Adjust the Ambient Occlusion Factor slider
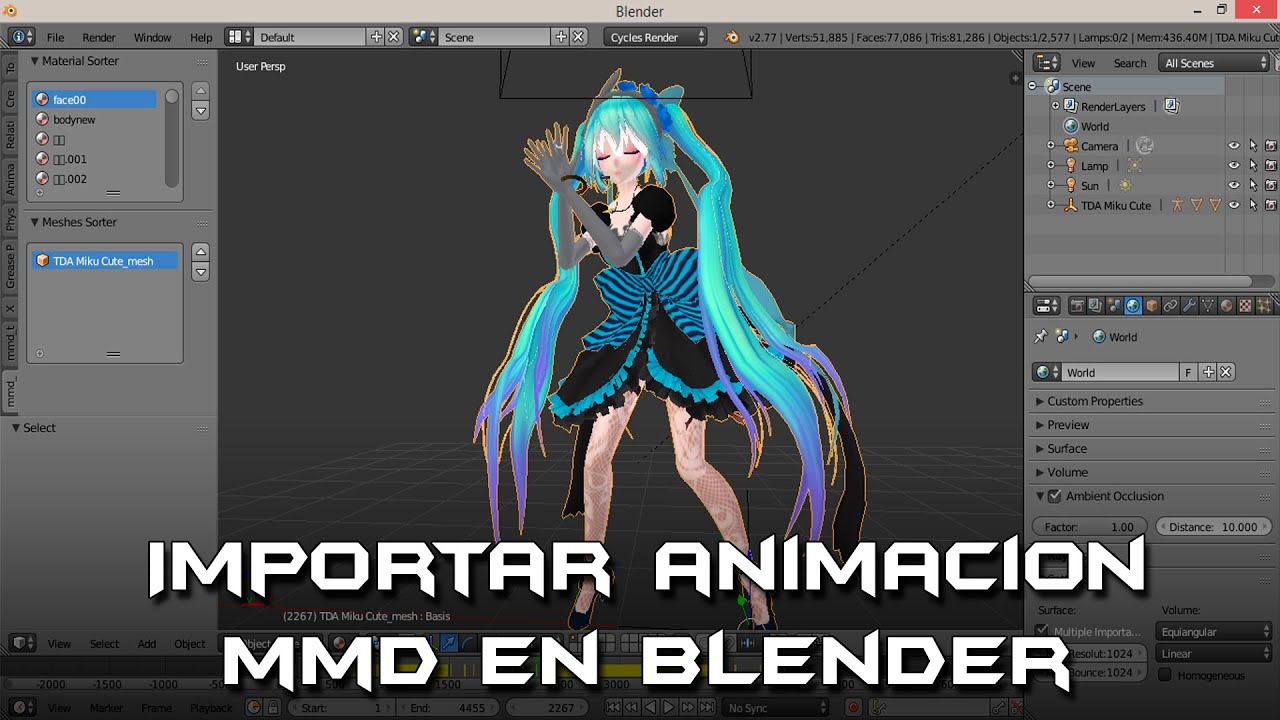Viewport: 1280px width, 720px height. pyautogui.click(x=1090, y=527)
